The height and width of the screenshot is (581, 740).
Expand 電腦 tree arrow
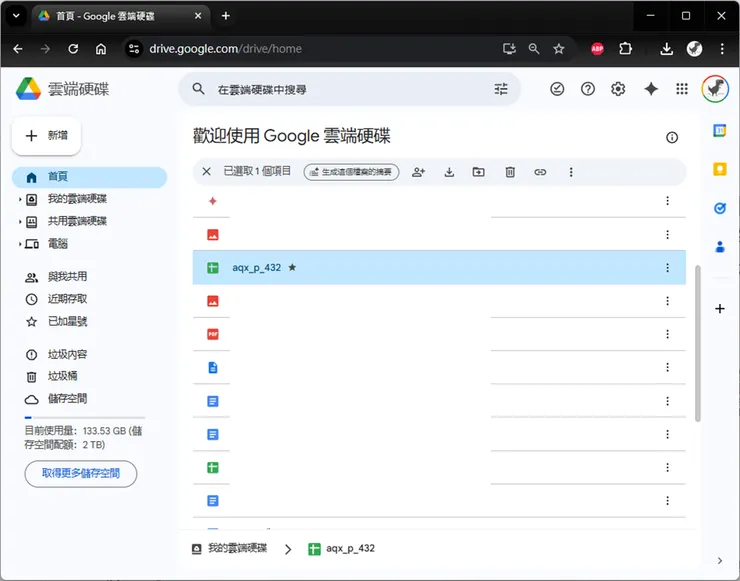click(x=20, y=244)
